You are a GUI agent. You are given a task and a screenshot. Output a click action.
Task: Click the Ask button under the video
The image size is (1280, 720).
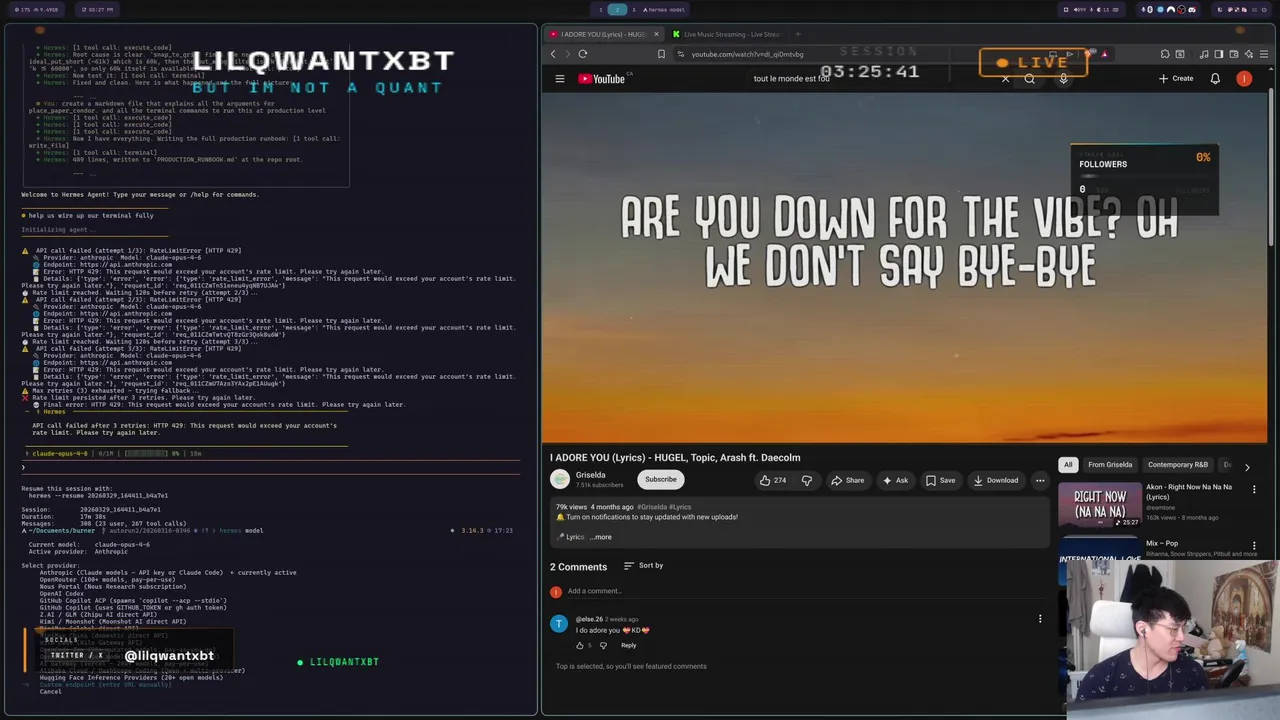pyautogui.click(x=895, y=480)
